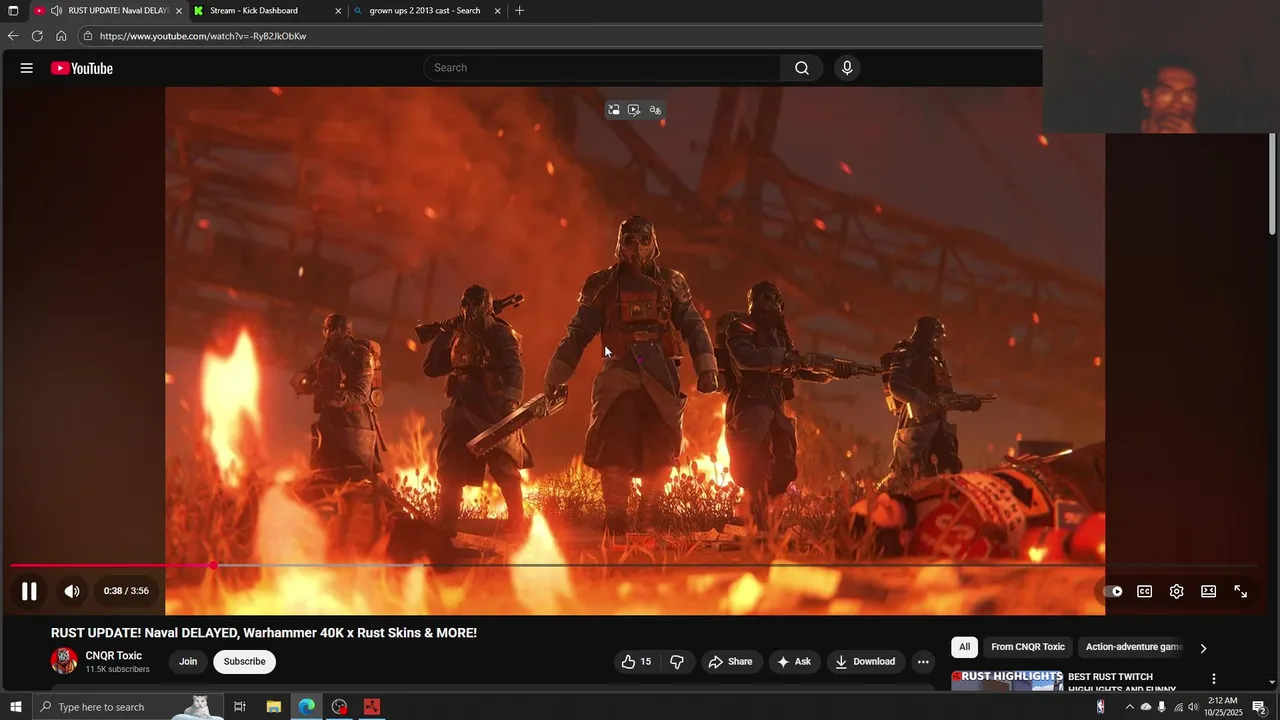Open the Rust game taskbar icon
Viewport: 1280px width, 720px height.
(x=372, y=707)
